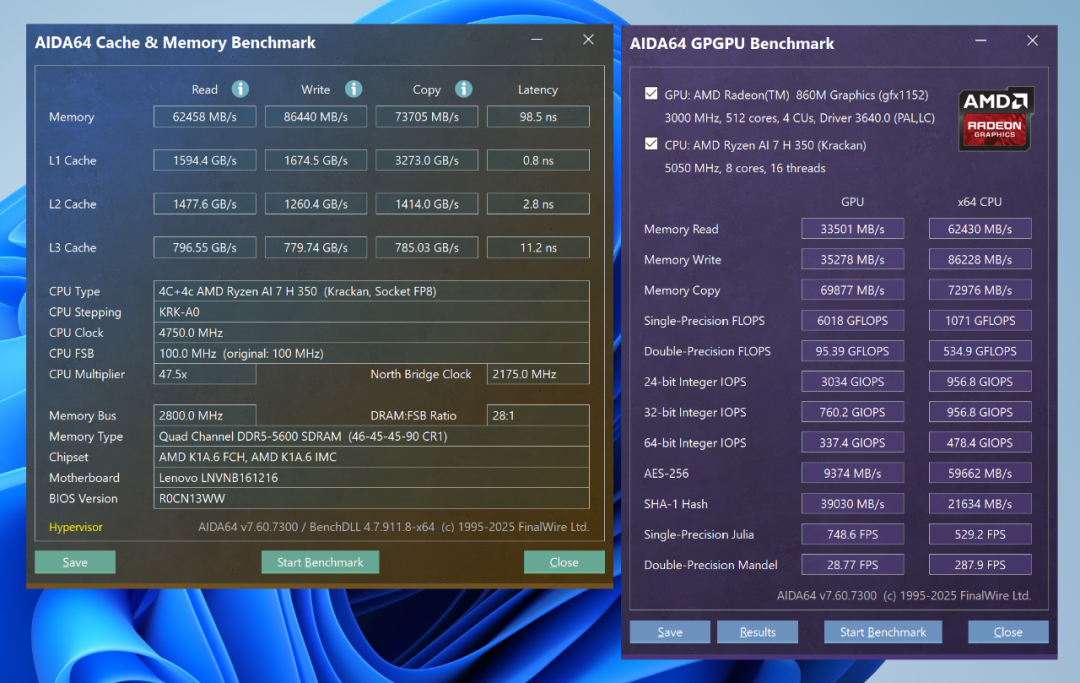The width and height of the screenshot is (1080, 683).
Task: Click Save in GPGPU Benchmark window
Action: click(x=669, y=632)
